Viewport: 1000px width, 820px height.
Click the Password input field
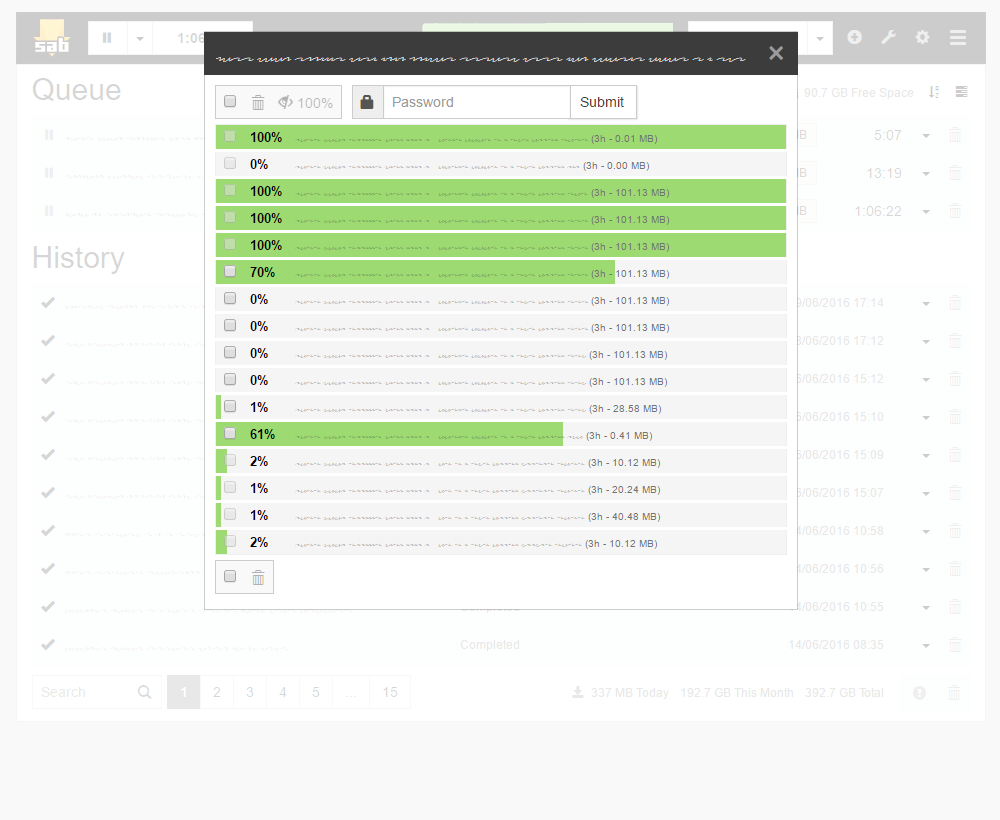coord(476,102)
